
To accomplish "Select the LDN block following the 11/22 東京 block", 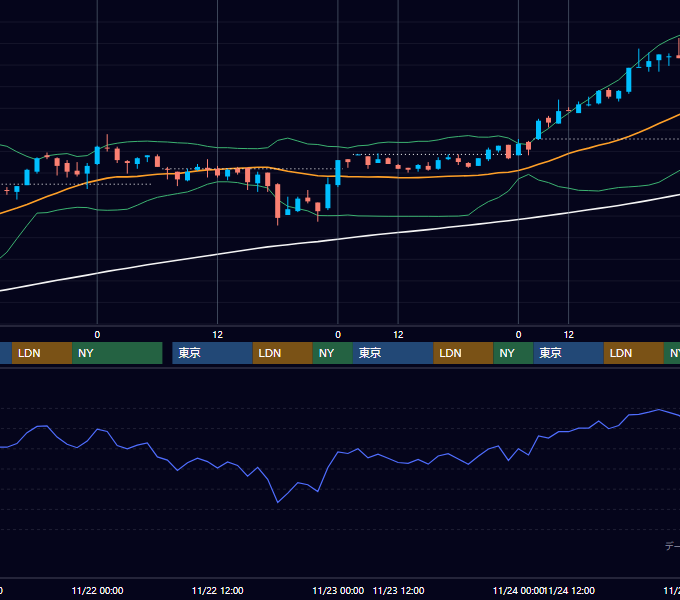I will pos(282,353).
